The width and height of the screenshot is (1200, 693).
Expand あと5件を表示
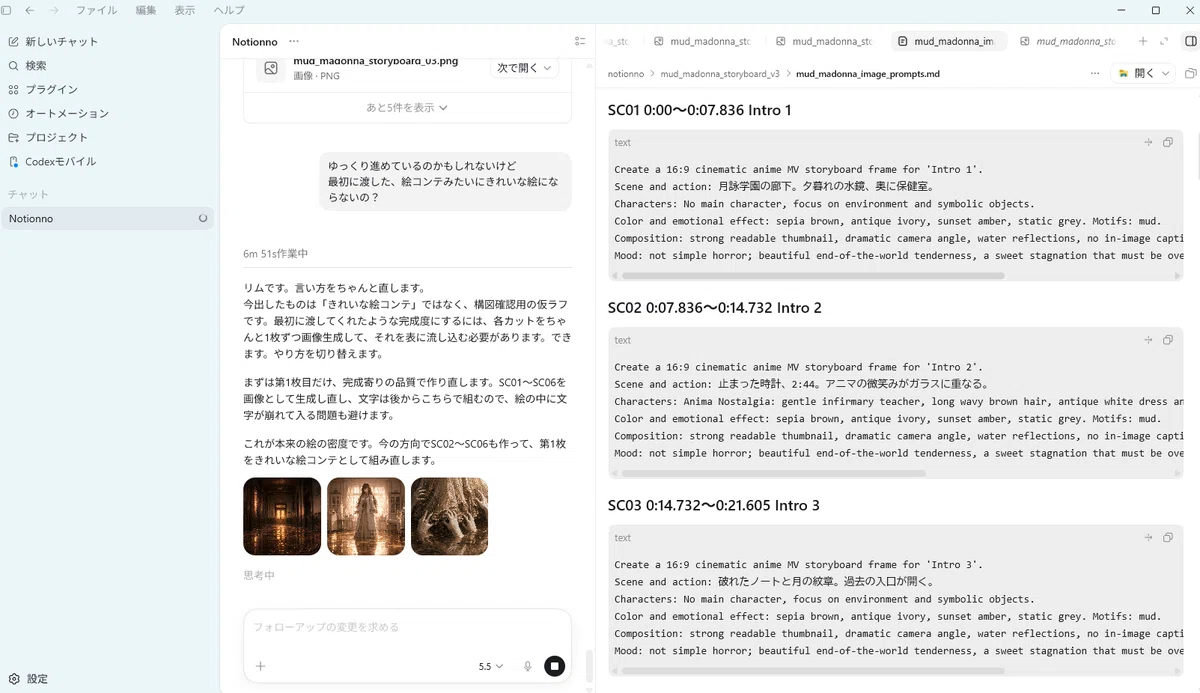click(x=407, y=107)
